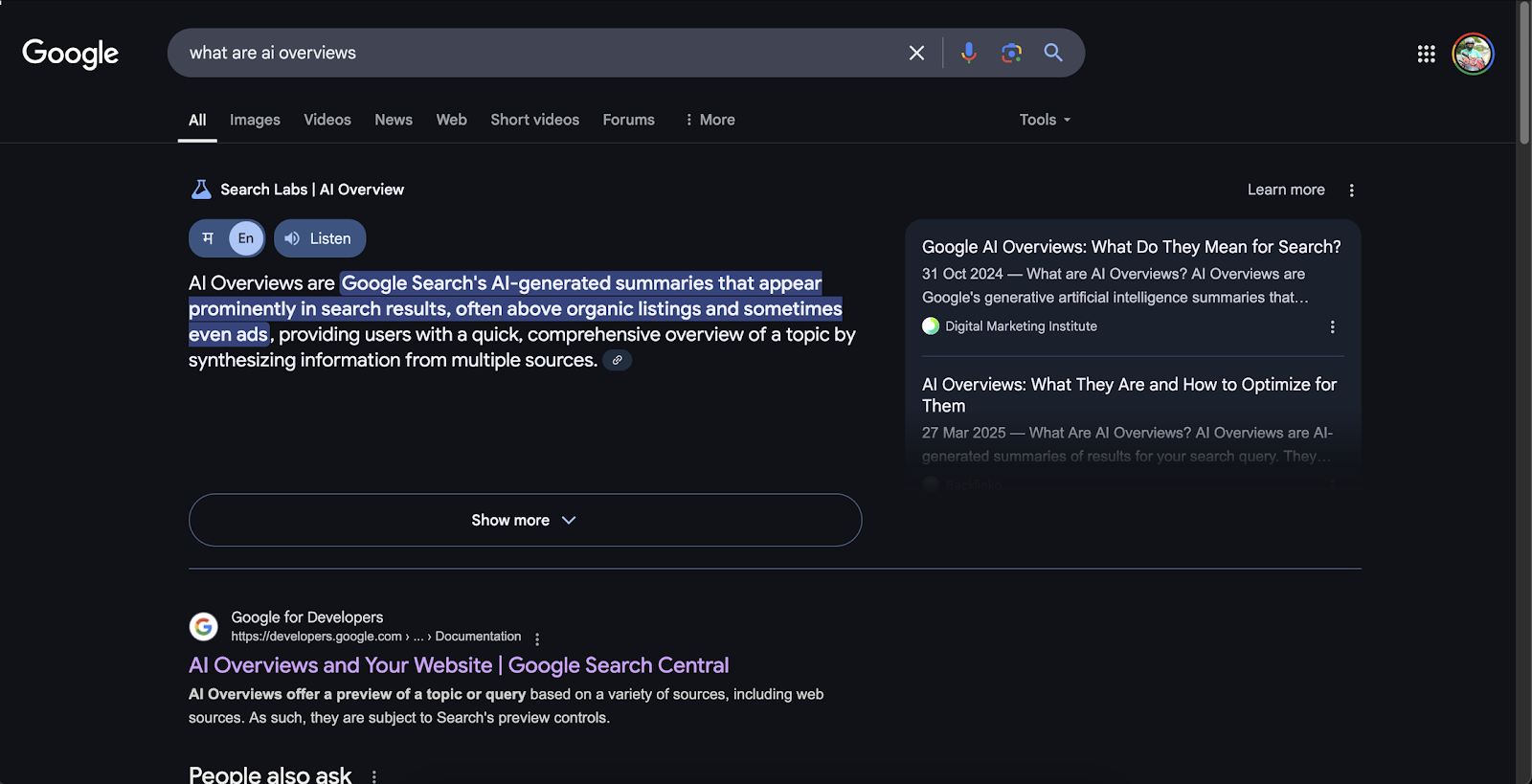
Task: Switch AI Overview language to Hindi
Action: [208, 238]
